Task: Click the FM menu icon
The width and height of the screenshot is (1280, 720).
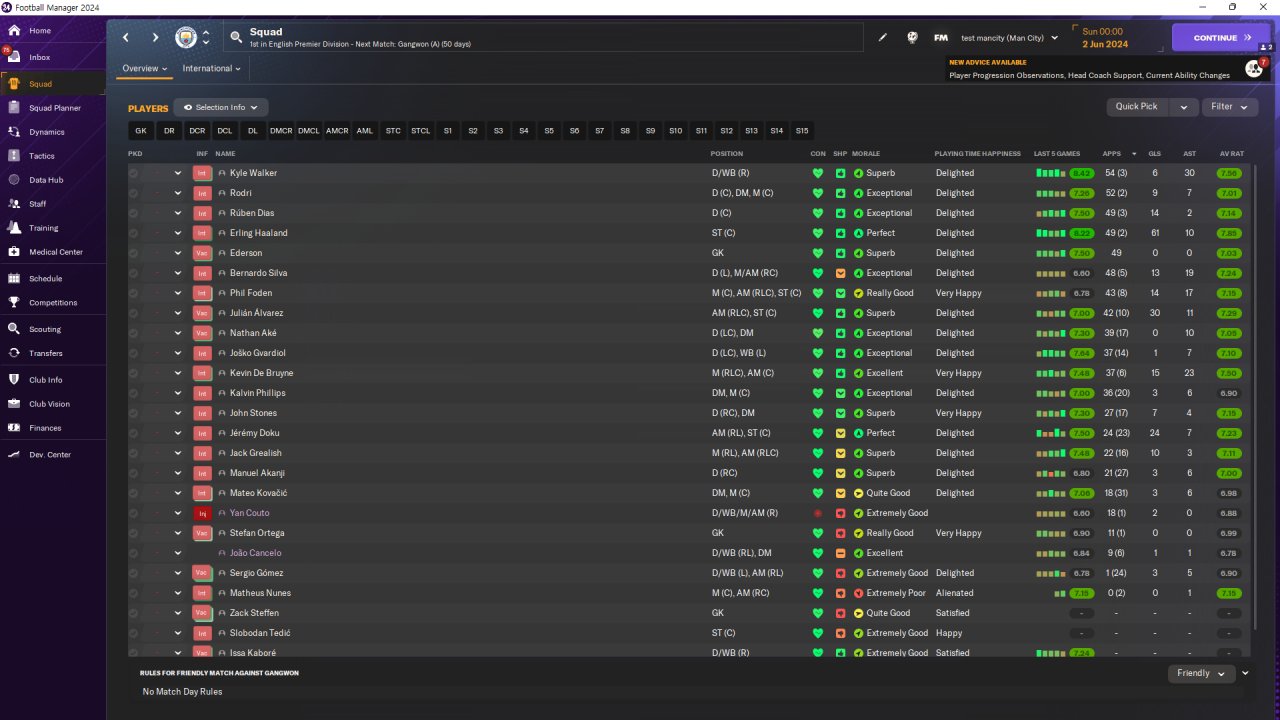Action: [941, 37]
